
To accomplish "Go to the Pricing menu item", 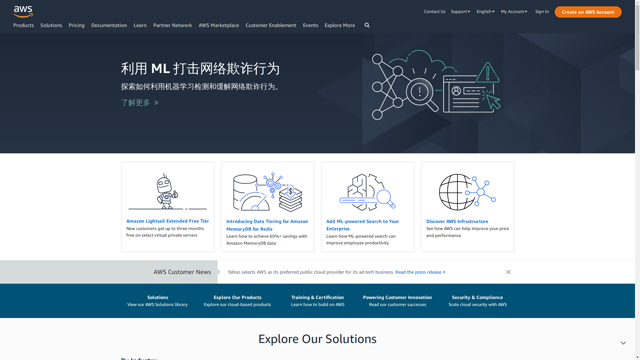I will click(x=76, y=25).
